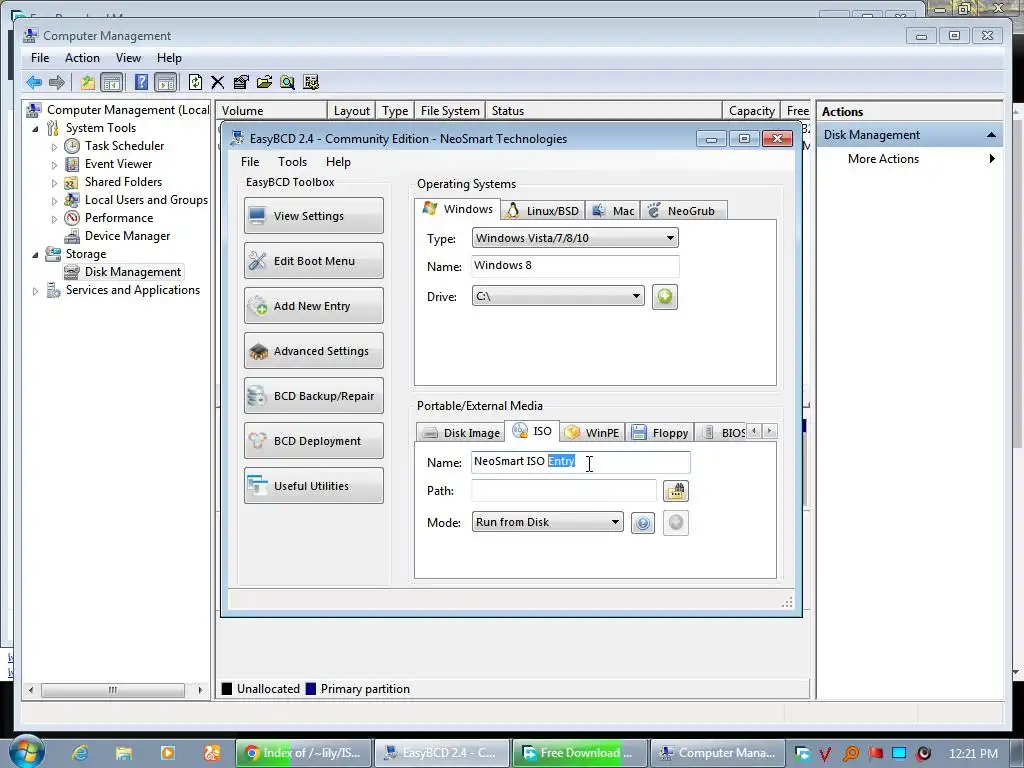
Task: Click the Refresh toolbar icon
Action: tap(195, 82)
